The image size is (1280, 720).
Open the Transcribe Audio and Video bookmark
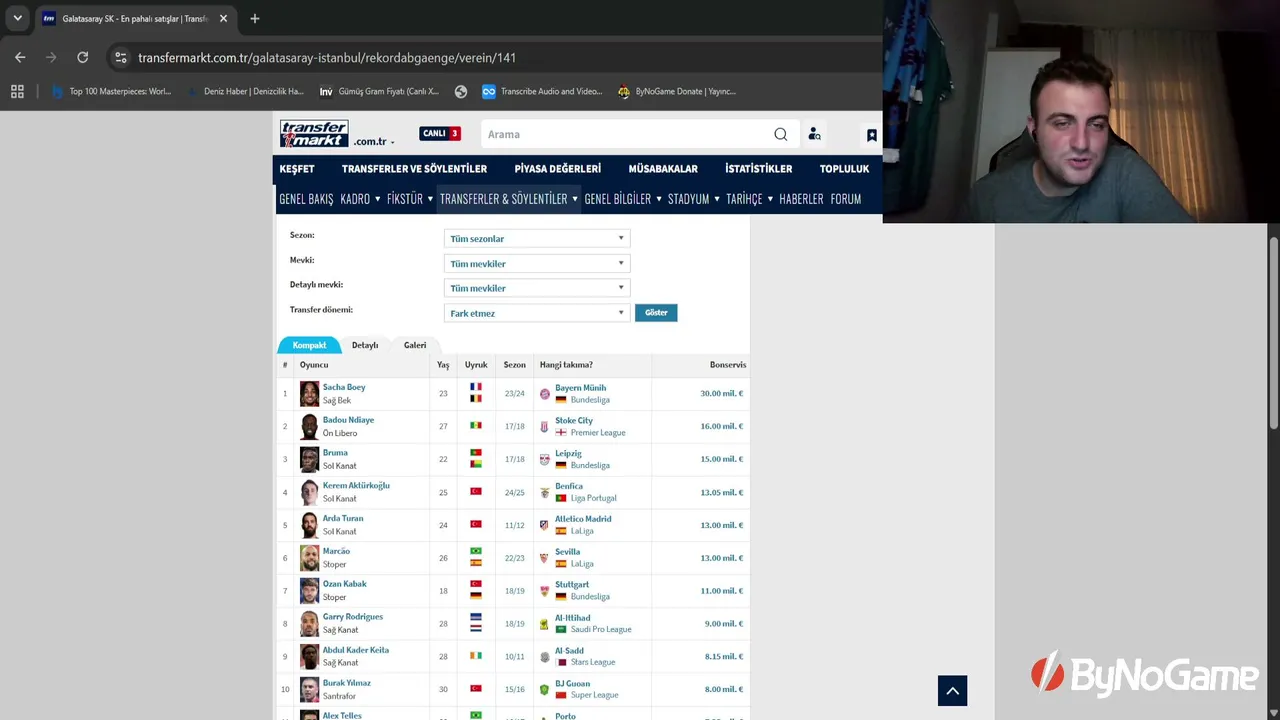click(542, 91)
